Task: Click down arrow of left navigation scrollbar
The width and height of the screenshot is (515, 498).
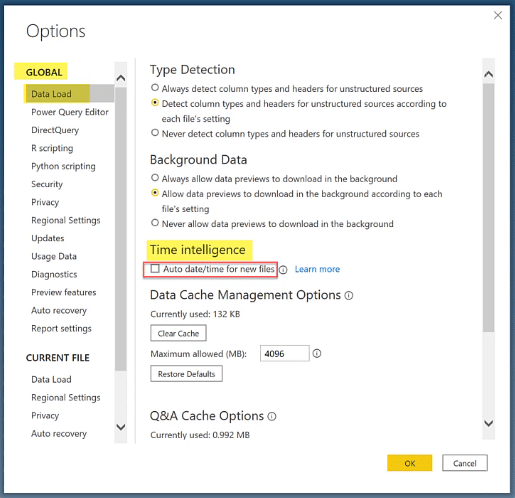Action: pyautogui.click(x=121, y=427)
